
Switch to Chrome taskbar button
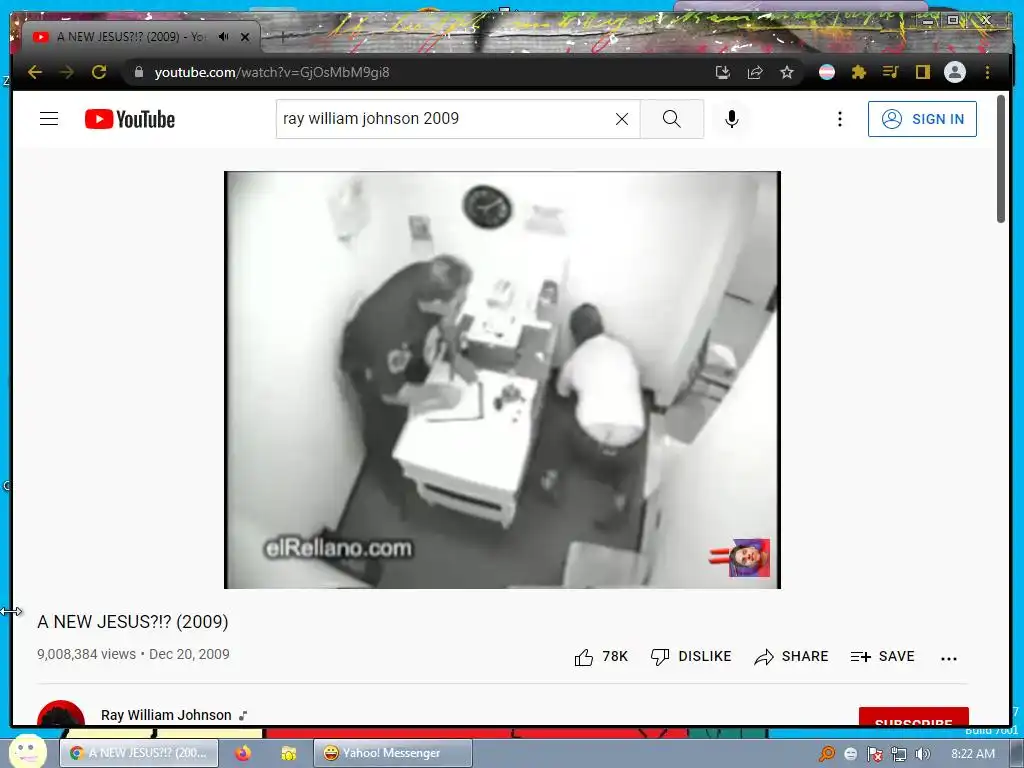coord(138,753)
